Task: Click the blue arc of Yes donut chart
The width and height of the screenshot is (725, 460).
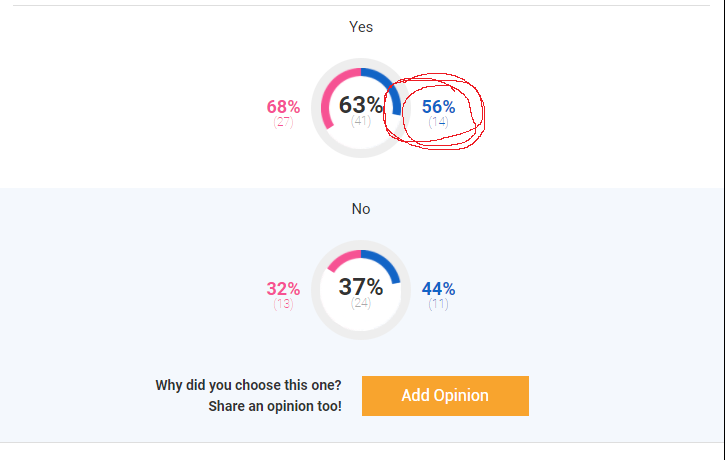Action: click(x=391, y=87)
